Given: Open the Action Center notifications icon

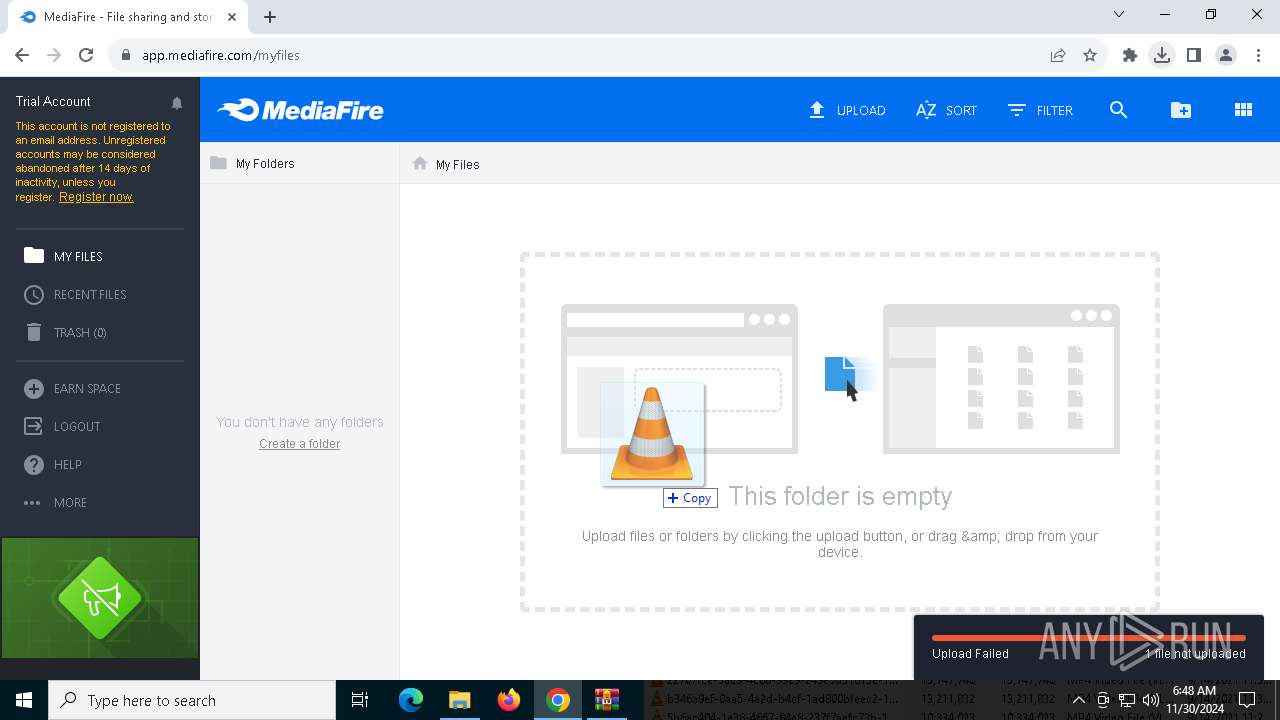Looking at the screenshot, I should pos(1247,700).
